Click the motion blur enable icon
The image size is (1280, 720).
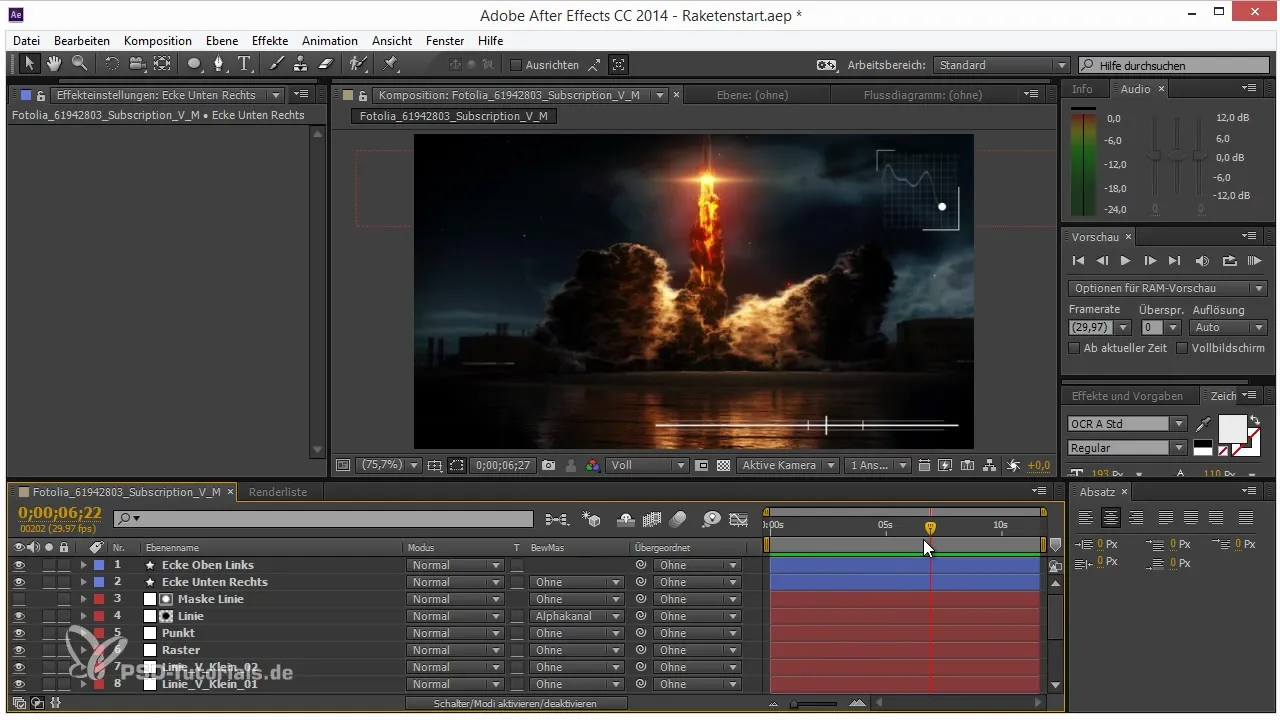point(679,519)
